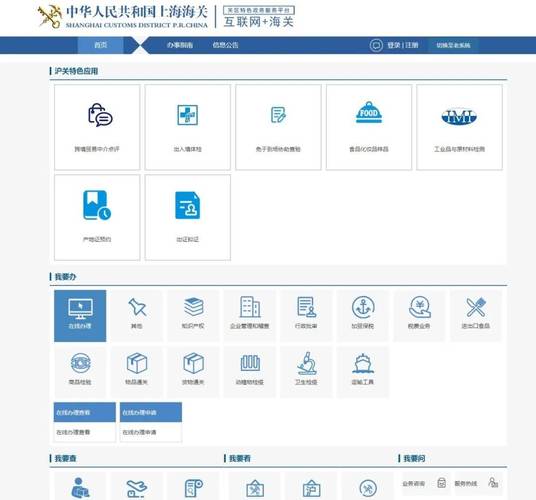Open the FOOD cloche icon tile
This screenshot has width=536, height=500.
[369, 127]
